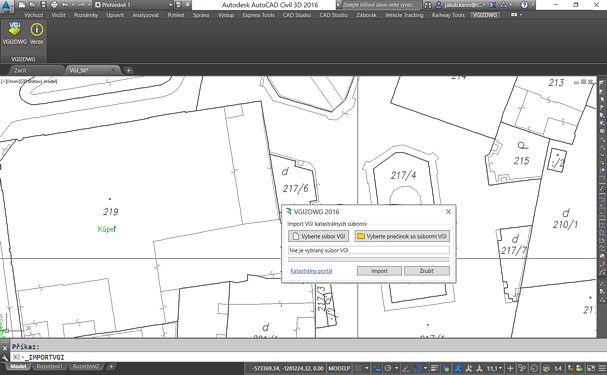Click the Import button in VGI2DWG dialog
Viewport: 607px width, 375px height.
[x=379, y=271]
